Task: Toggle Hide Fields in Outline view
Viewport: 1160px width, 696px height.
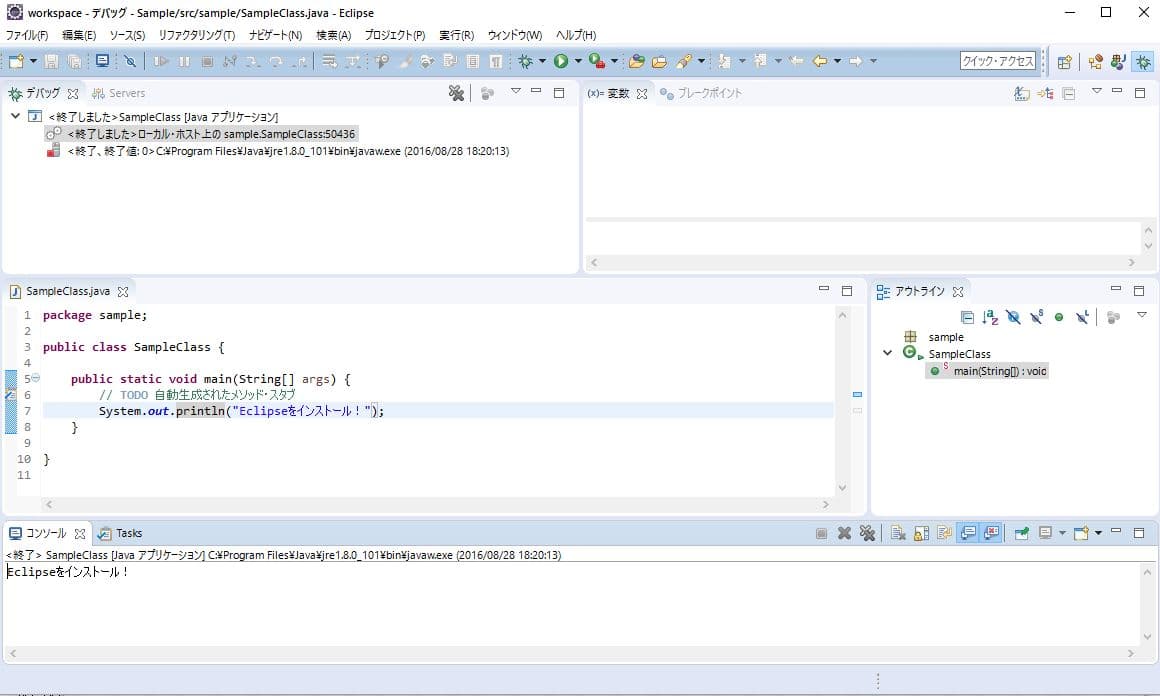Action: [1013, 317]
